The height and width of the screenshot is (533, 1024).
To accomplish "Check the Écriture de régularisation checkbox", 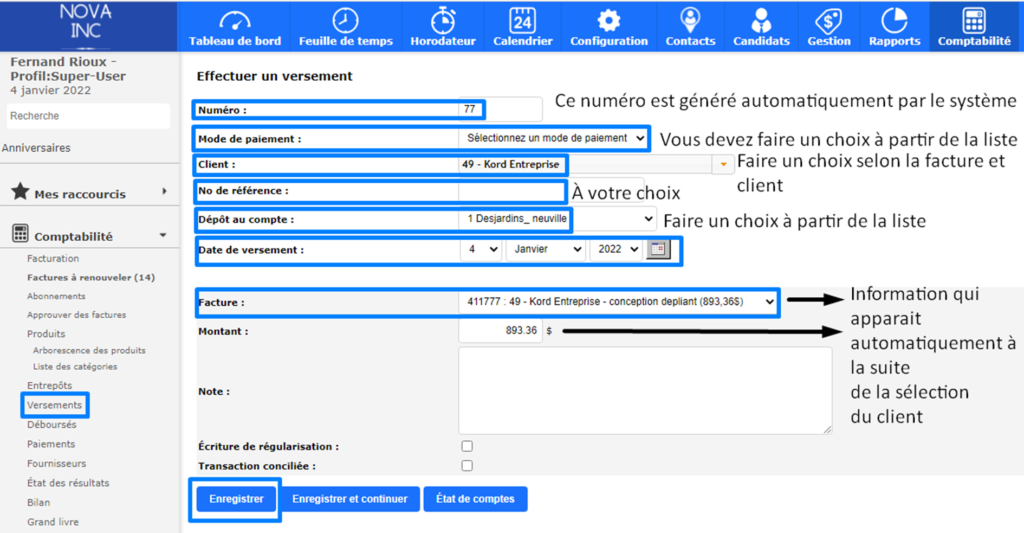I will (x=467, y=446).
